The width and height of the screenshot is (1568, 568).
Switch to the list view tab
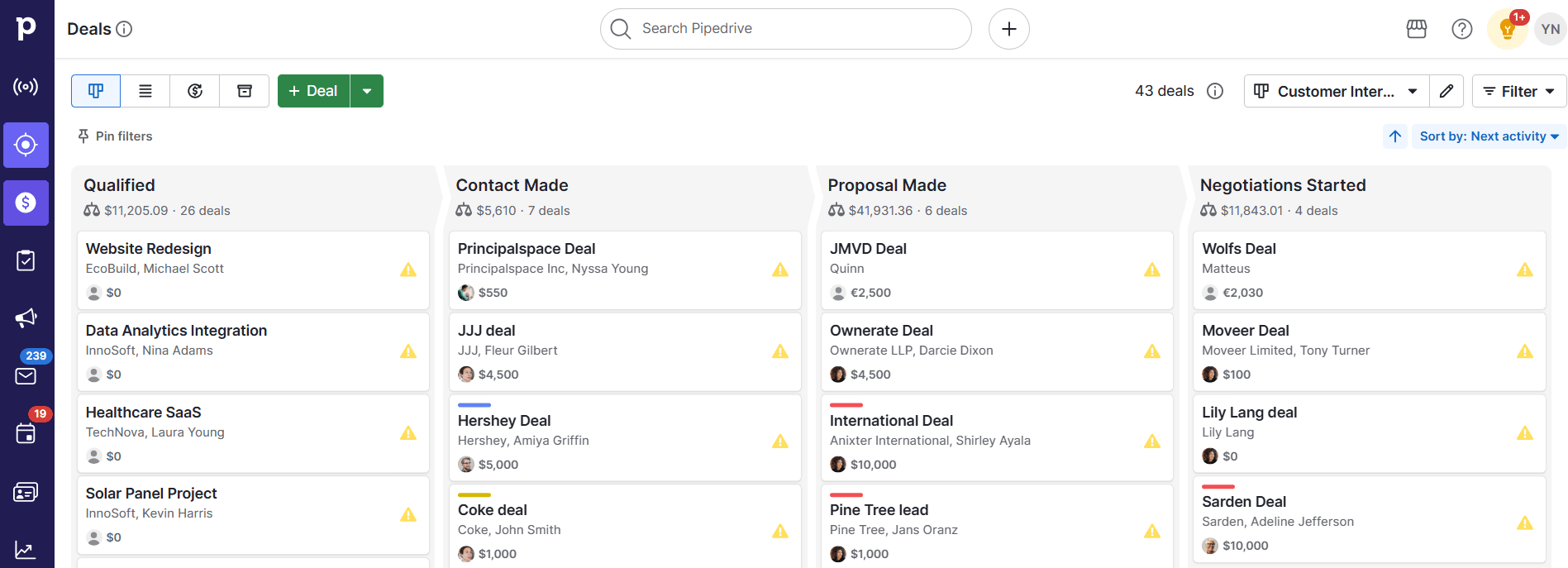coord(145,90)
